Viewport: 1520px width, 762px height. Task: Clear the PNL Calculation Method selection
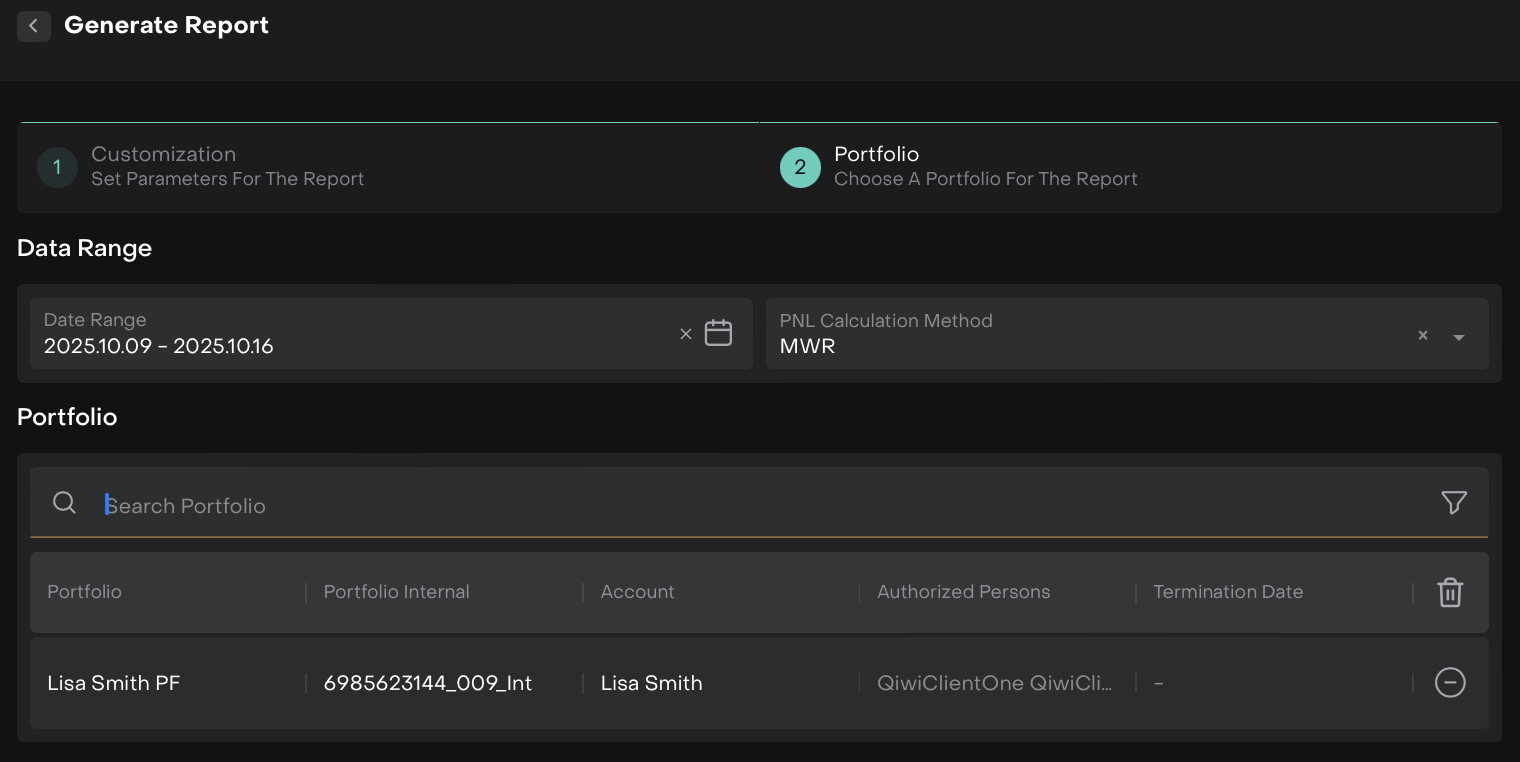(1422, 335)
